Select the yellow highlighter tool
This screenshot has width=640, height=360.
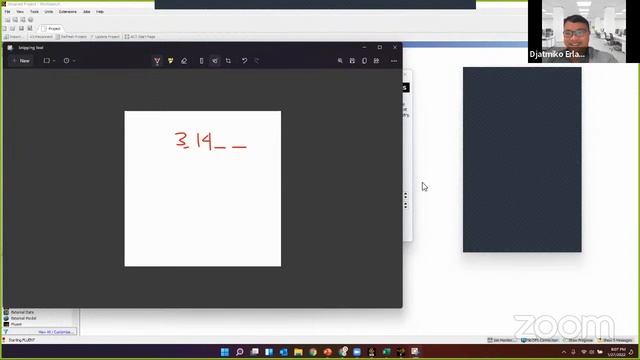click(x=170, y=61)
